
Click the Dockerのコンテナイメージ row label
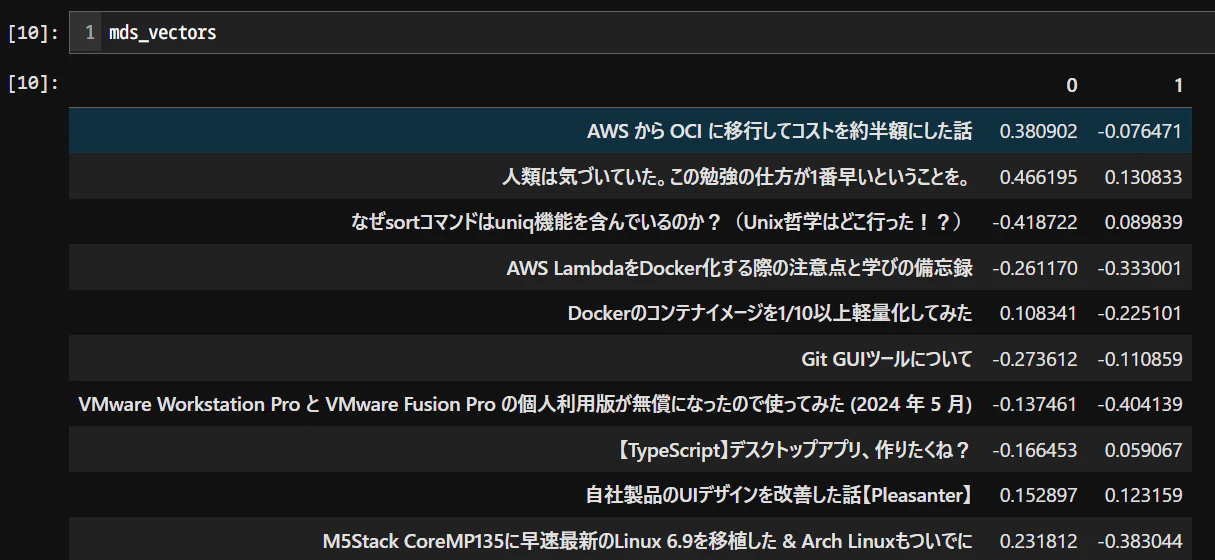769,313
